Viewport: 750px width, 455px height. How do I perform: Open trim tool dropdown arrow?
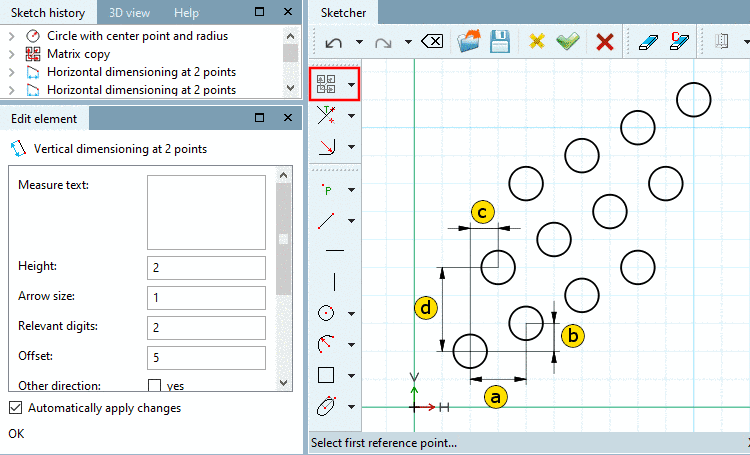(352, 116)
